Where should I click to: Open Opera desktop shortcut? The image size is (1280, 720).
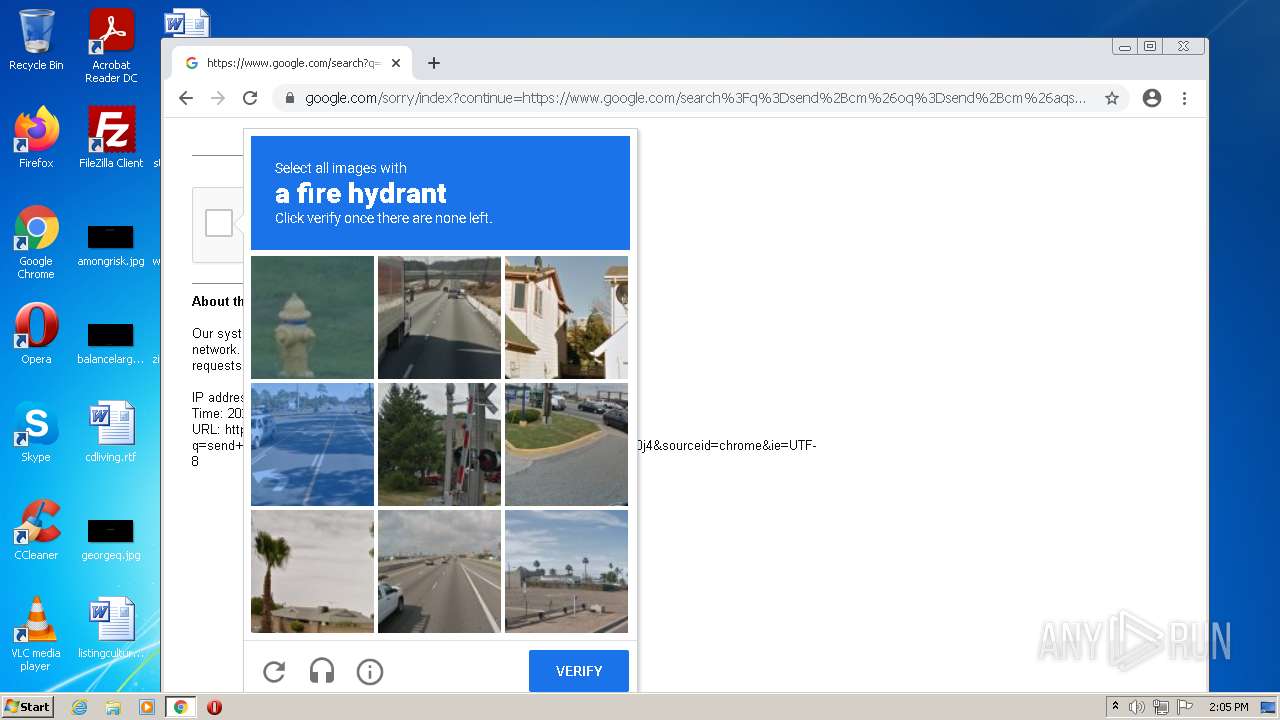[36, 334]
